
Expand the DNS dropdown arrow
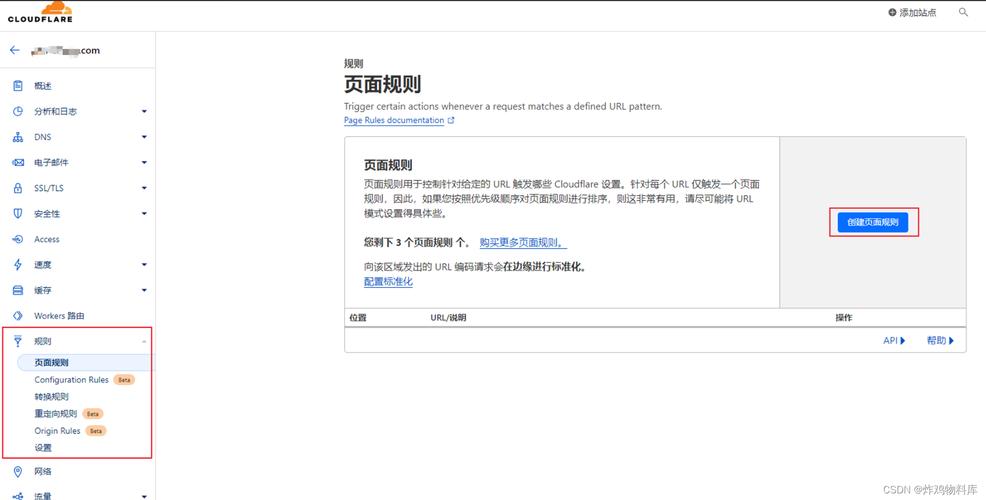[144, 137]
